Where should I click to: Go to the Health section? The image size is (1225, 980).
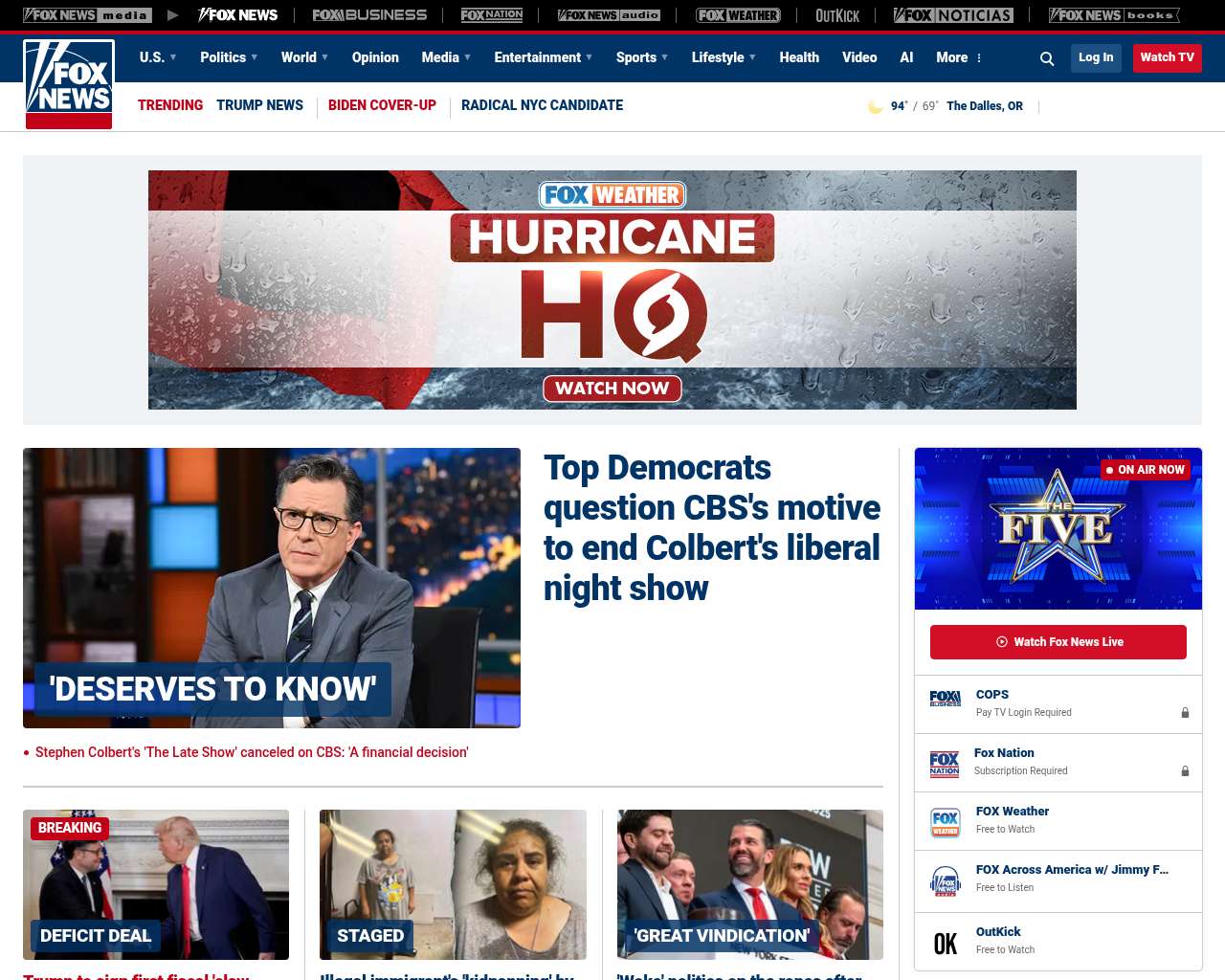coord(799,57)
